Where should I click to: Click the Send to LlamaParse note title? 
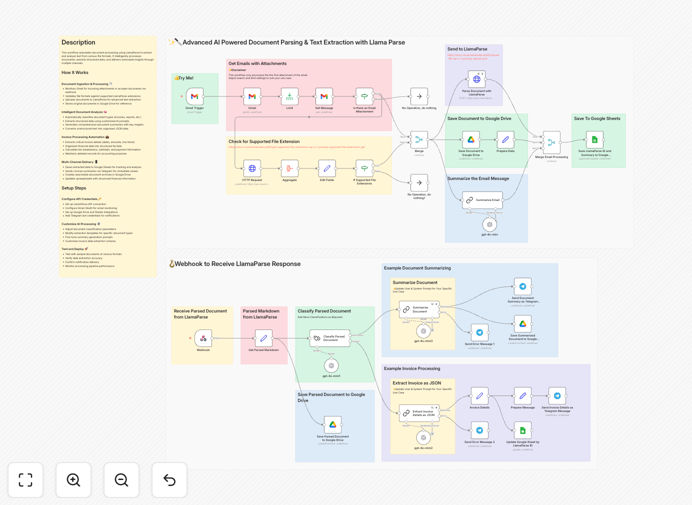pyautogui.click(x=467, y=49)
